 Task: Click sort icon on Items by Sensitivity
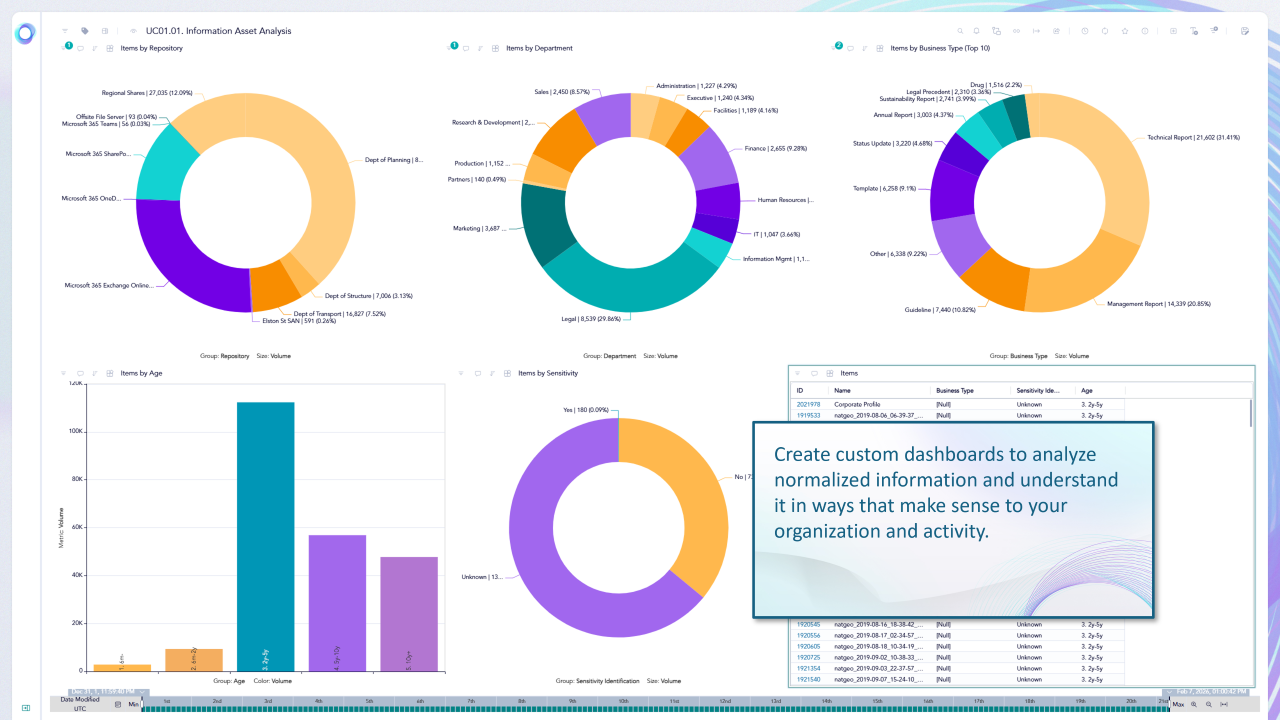coord(492,373)
